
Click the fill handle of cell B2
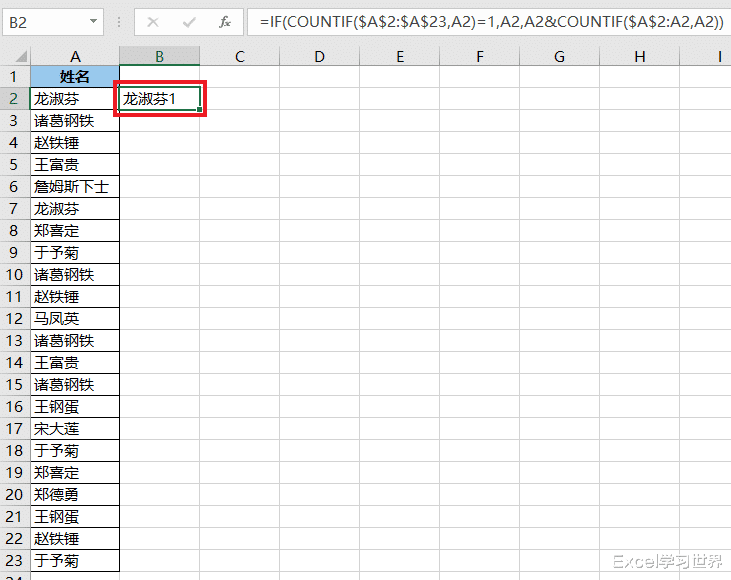click(200, 109)
